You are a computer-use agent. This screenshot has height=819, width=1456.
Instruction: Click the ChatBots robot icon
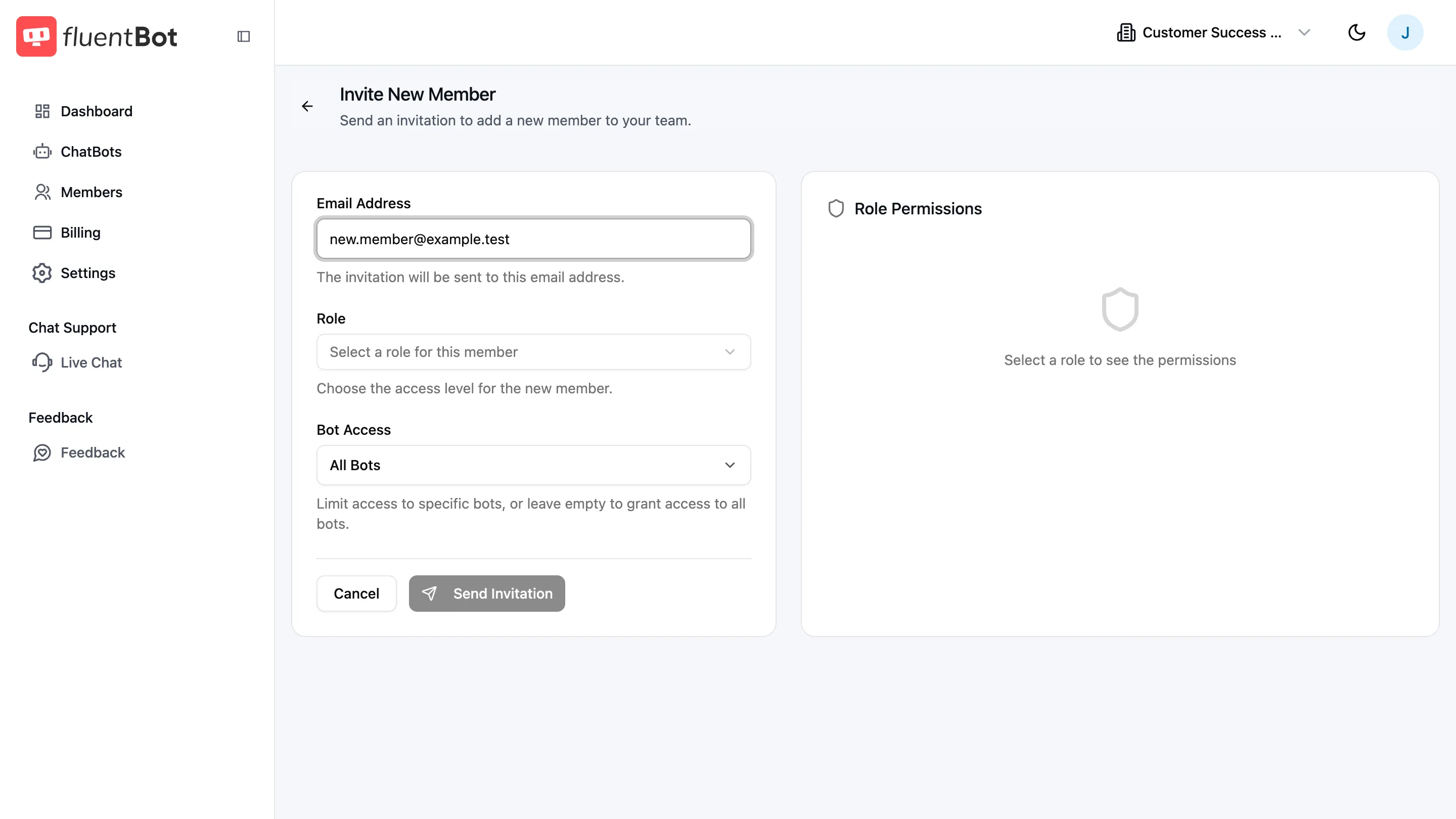(x=42, y=152)
